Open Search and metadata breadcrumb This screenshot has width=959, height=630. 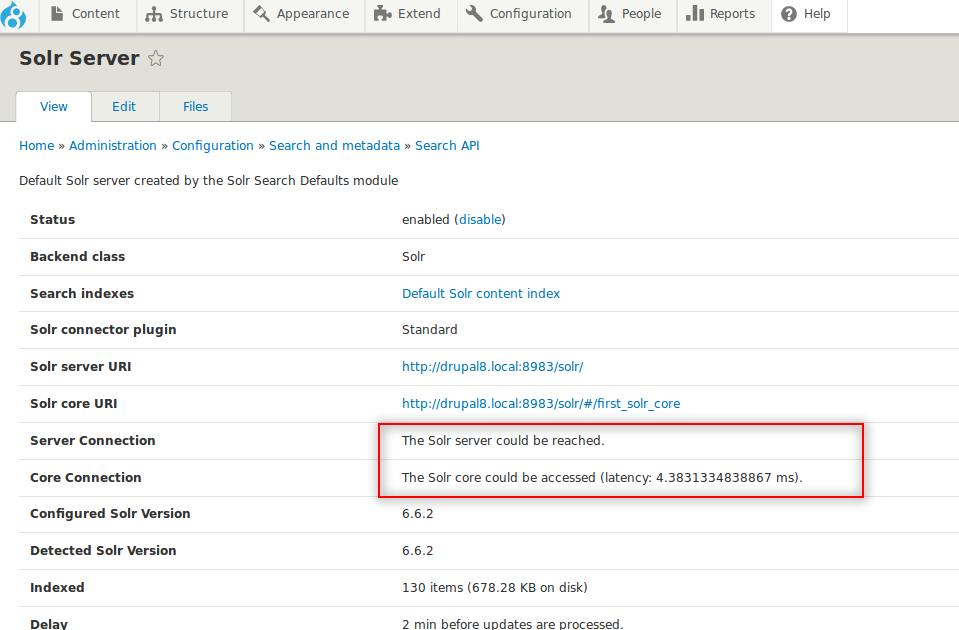point(335,146)
